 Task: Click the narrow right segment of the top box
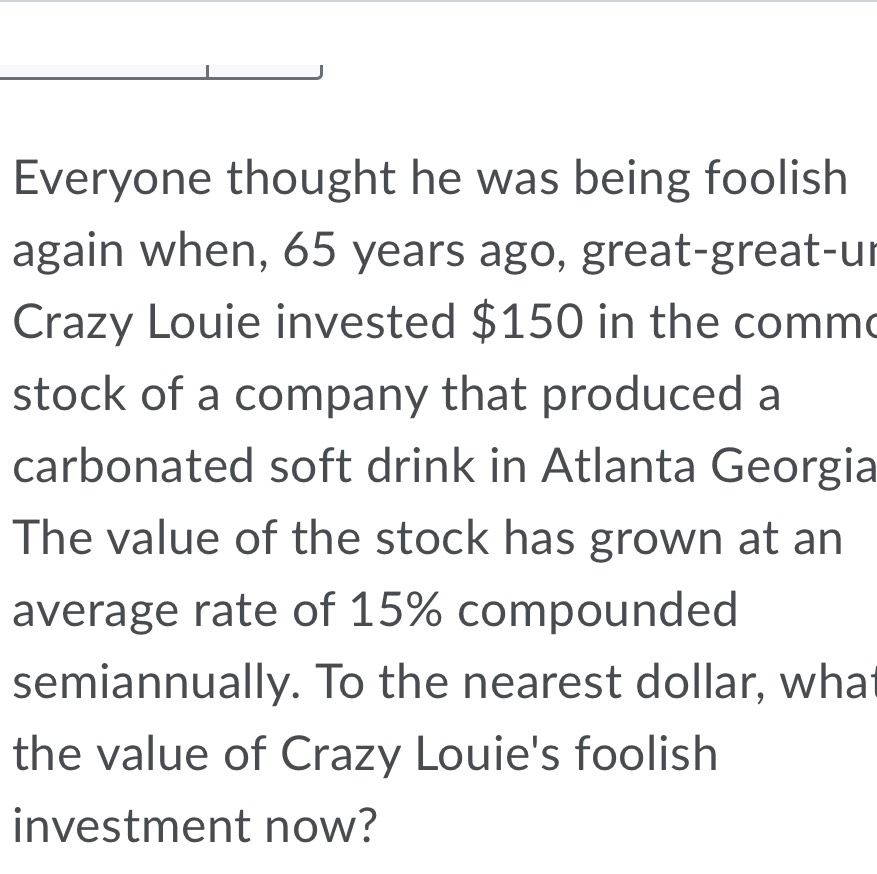[264, 69]
